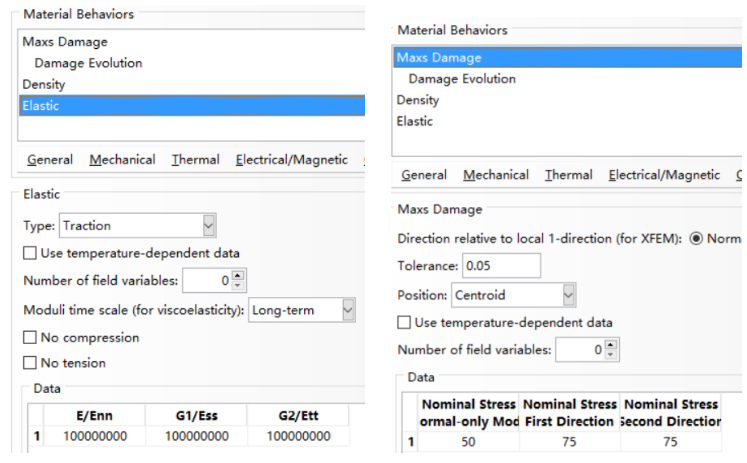Check the No tension option

(30, 363)
